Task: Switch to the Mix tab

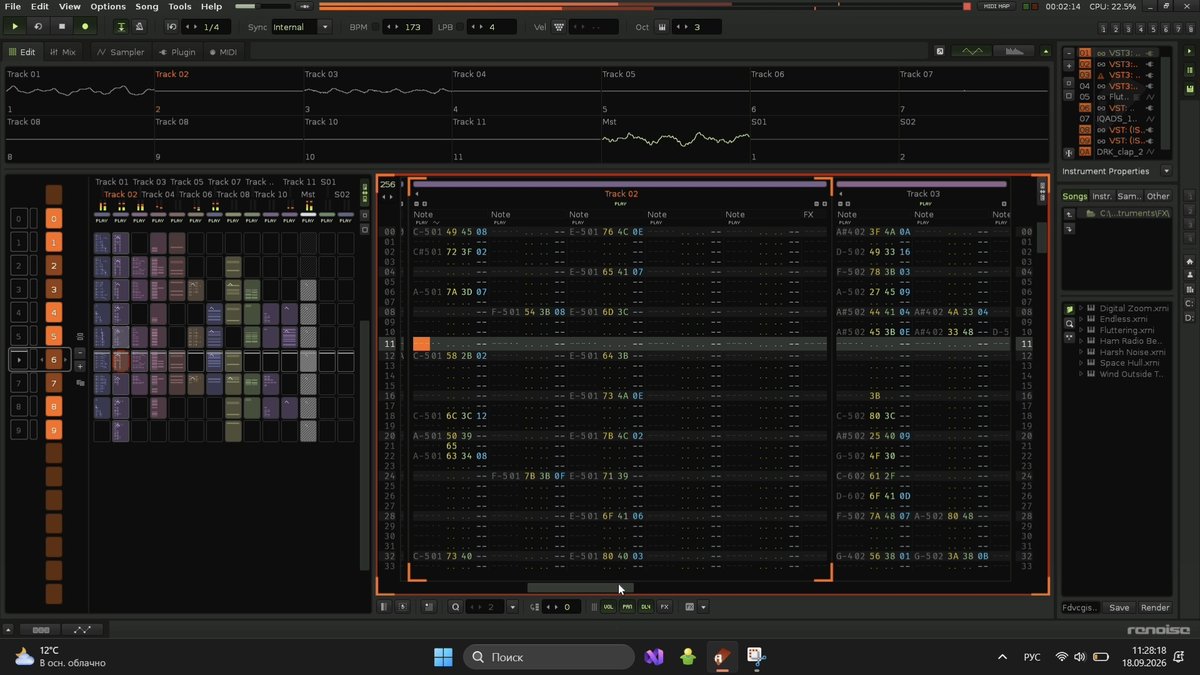Action: [63, 52]
